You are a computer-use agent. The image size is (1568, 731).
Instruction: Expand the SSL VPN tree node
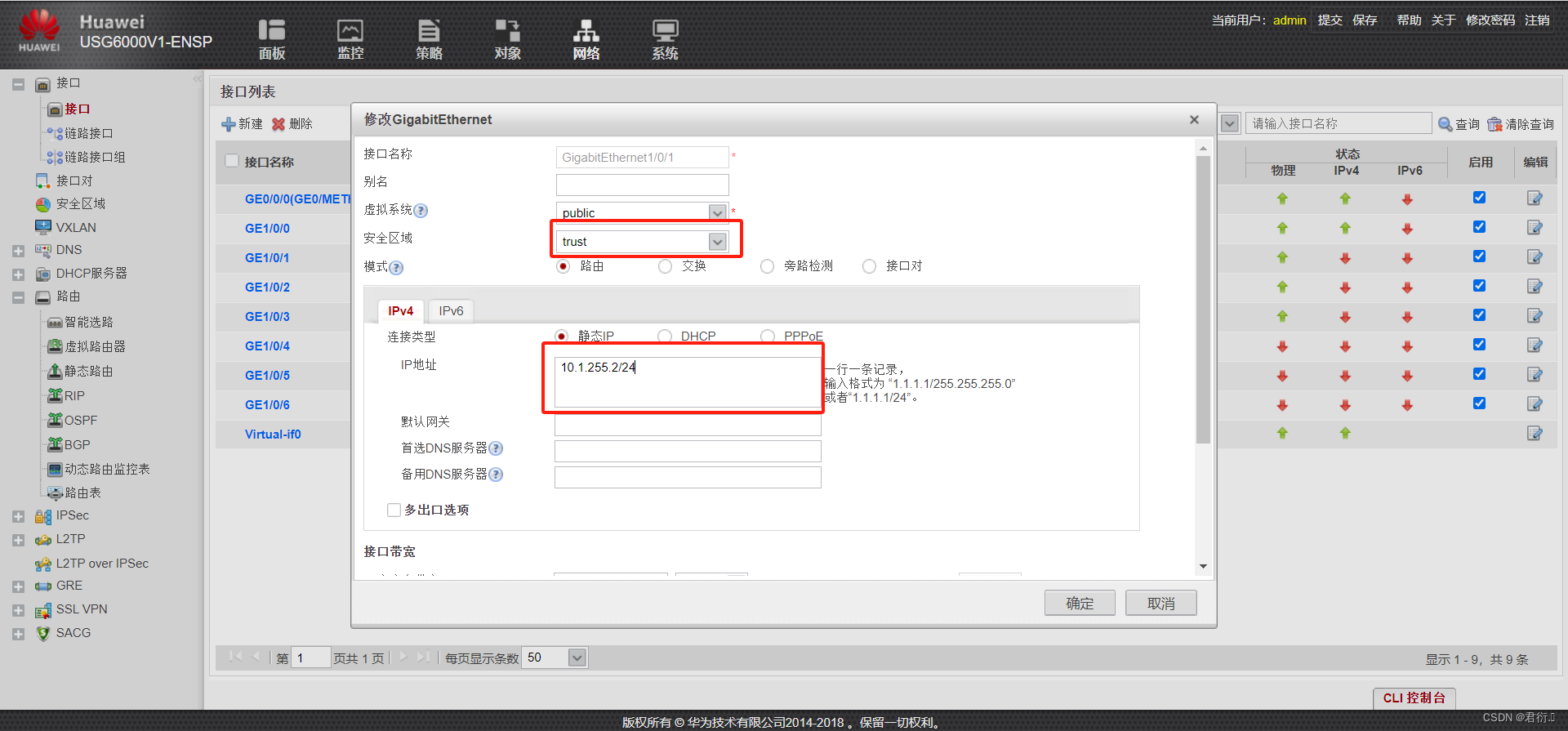point(18,611)
